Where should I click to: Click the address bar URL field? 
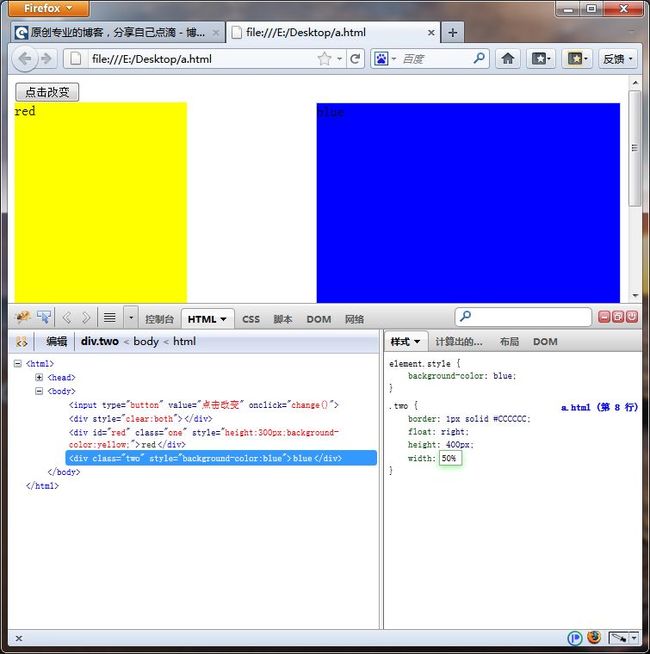click(x=200, y=59)
